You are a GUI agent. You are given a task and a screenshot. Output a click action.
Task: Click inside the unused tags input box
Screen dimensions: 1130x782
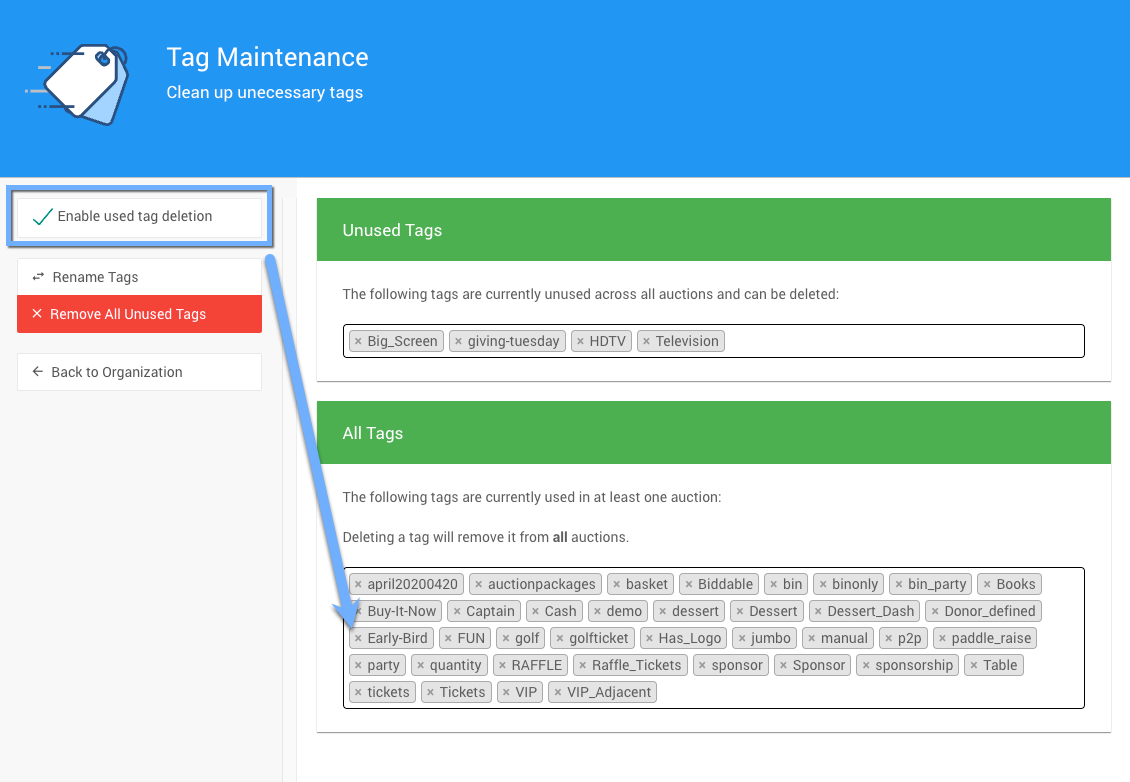[900, 341]
